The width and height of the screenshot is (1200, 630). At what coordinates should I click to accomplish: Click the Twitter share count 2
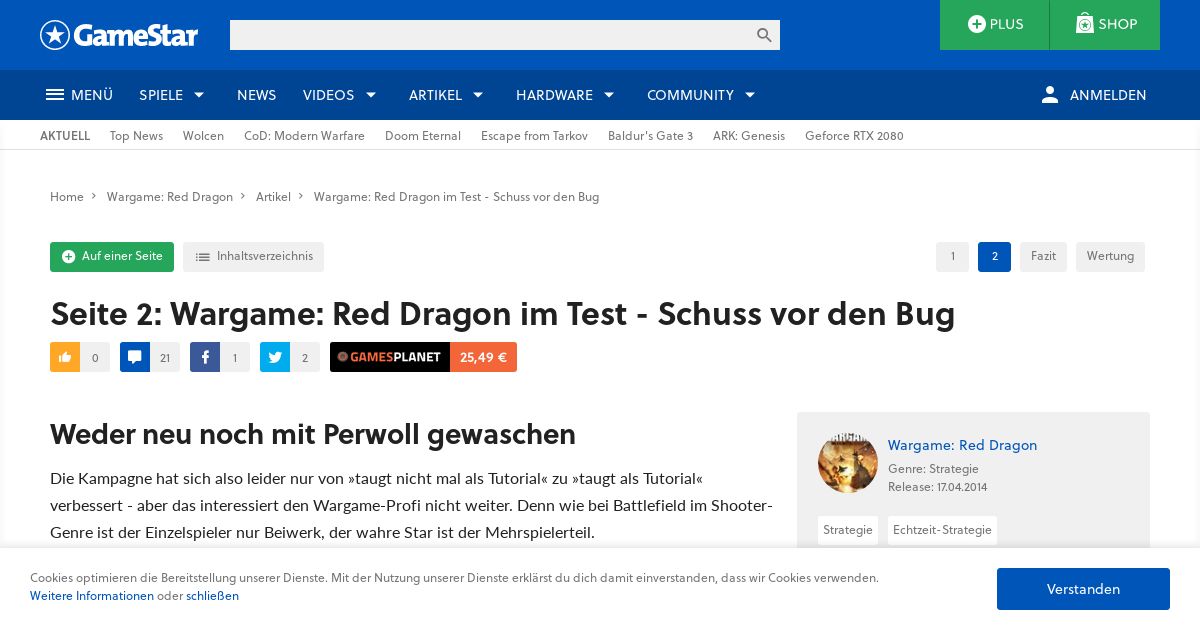coord(305,357)
